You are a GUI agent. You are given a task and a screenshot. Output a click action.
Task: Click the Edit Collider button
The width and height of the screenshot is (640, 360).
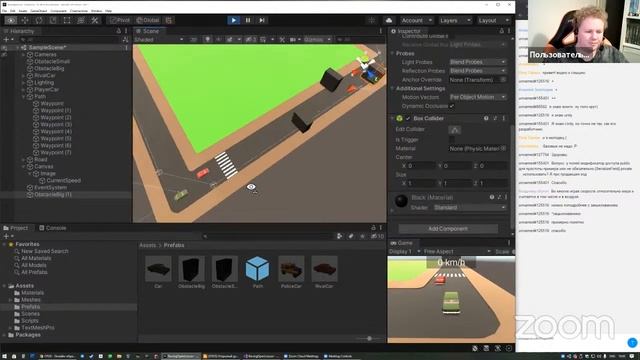click(x=455, y=130)
